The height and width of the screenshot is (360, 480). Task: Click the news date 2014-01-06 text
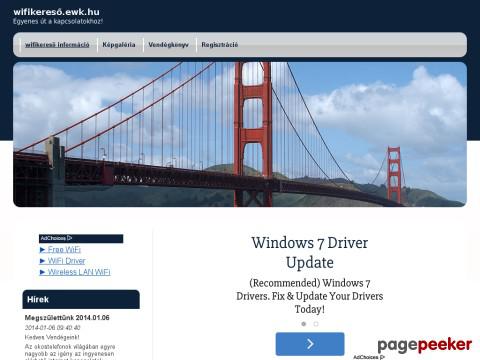click(x=52, y=328)
